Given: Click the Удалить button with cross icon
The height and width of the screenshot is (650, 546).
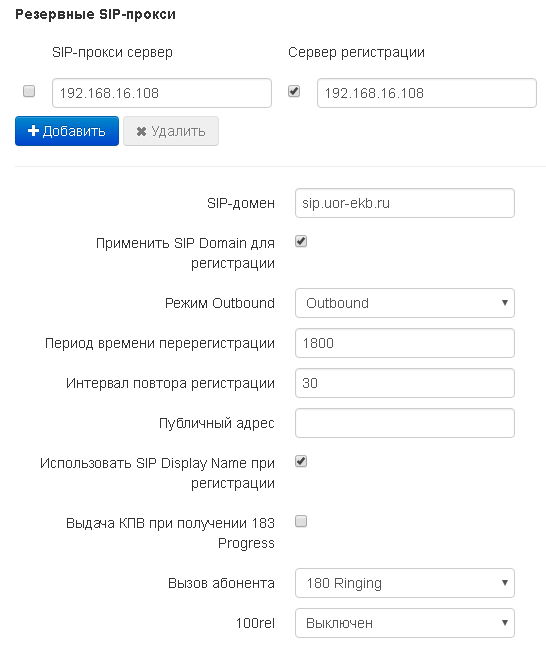Looking at the screenshot, I should click(x=171, y=131).
